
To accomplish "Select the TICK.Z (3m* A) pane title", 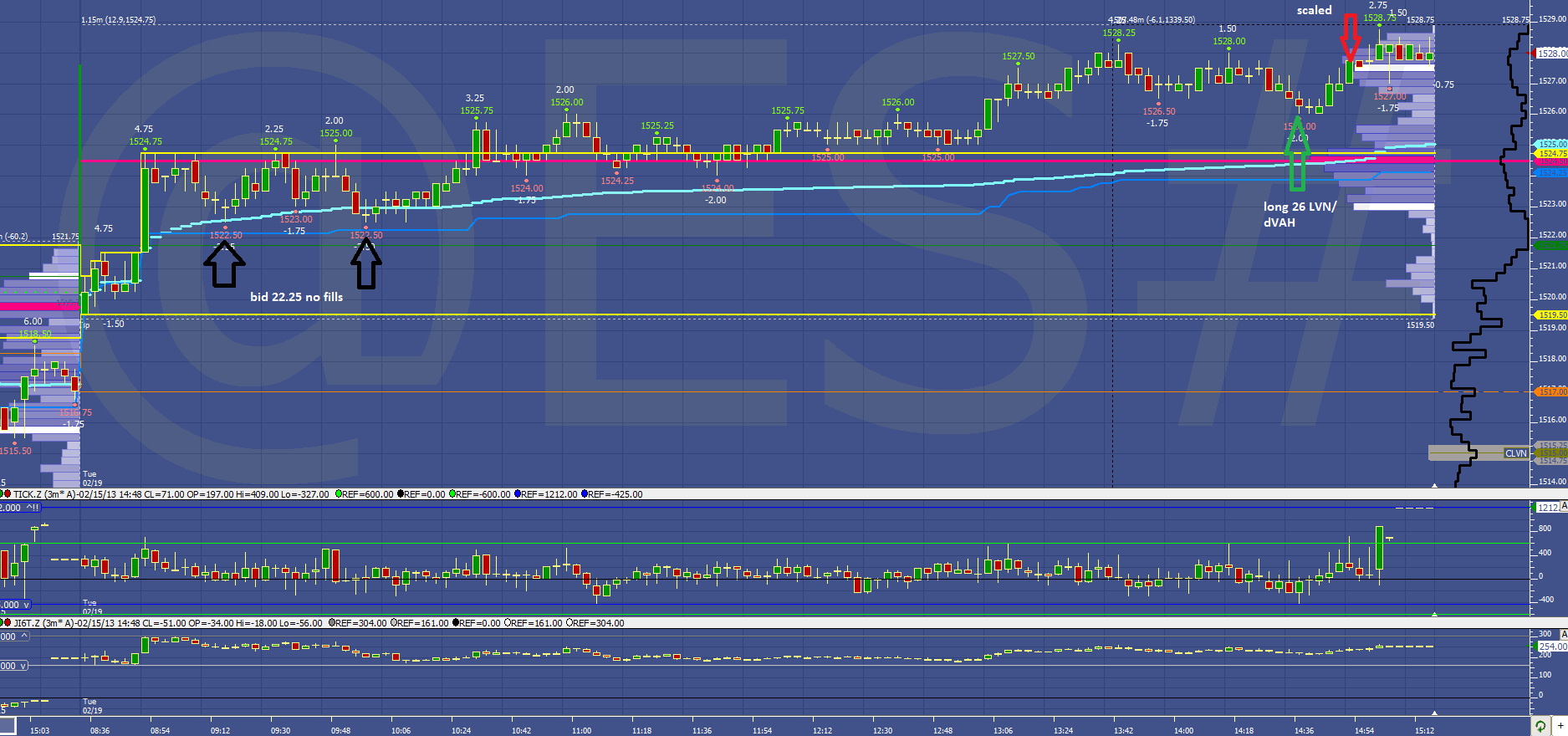I will coord(43,494).
